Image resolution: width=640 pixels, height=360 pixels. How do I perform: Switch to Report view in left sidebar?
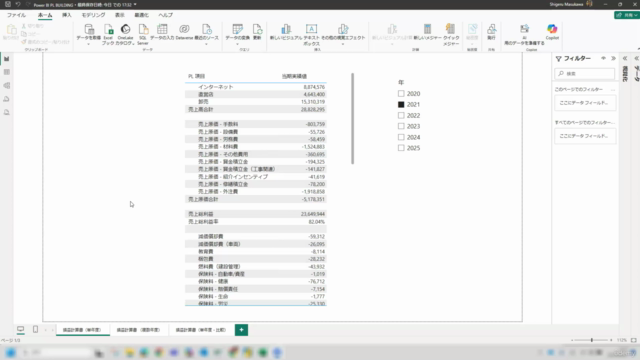point(7,59)
